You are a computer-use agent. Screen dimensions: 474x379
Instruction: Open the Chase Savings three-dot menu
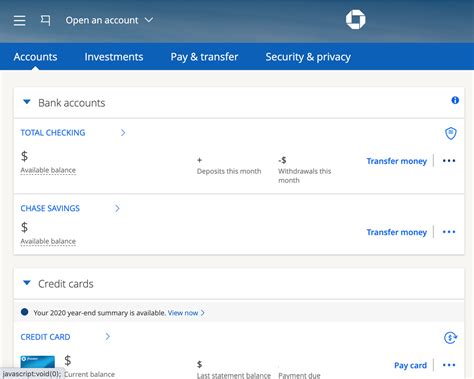[x=449, y=232]
